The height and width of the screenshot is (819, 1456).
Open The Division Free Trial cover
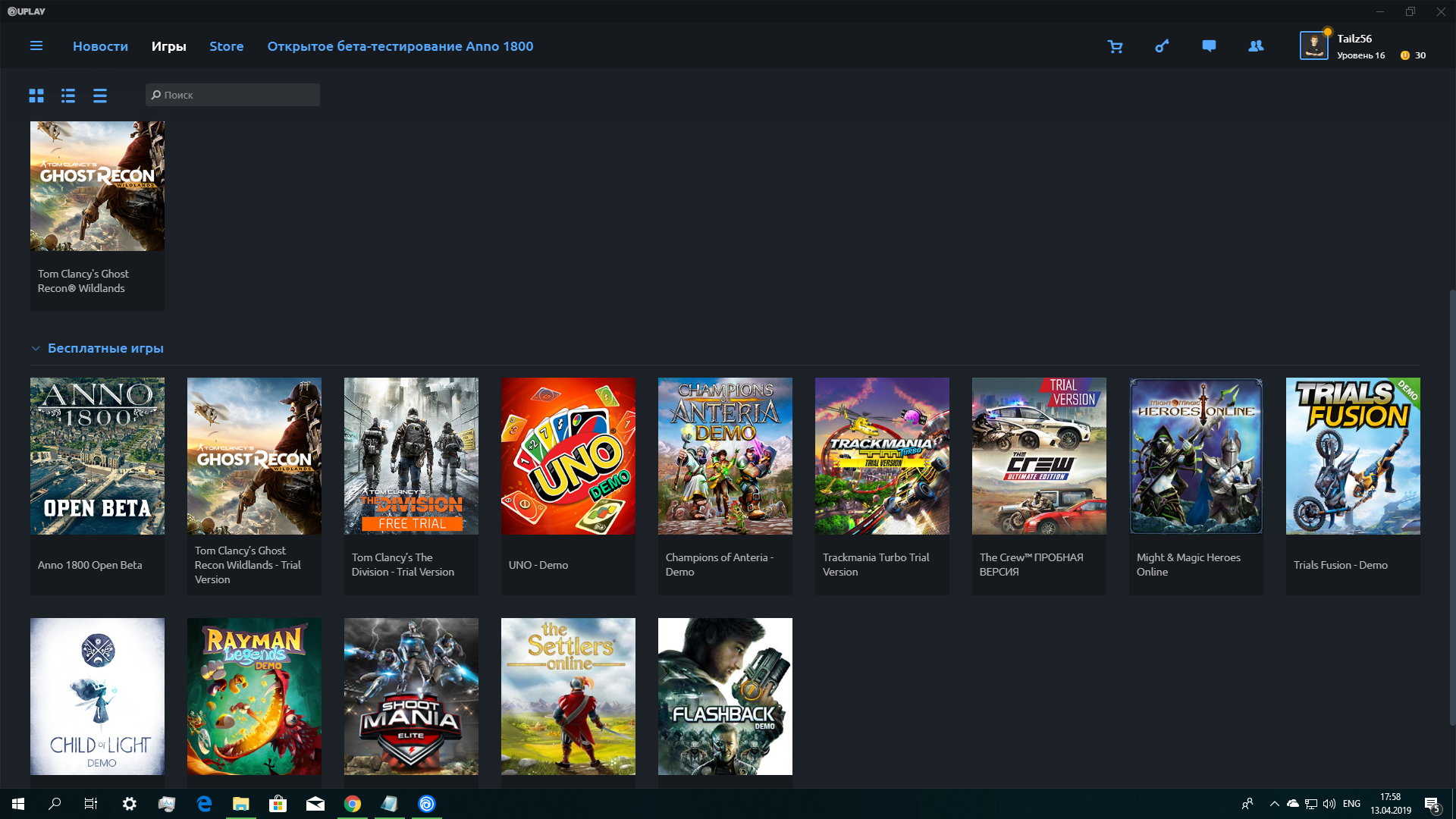point(411,456)
